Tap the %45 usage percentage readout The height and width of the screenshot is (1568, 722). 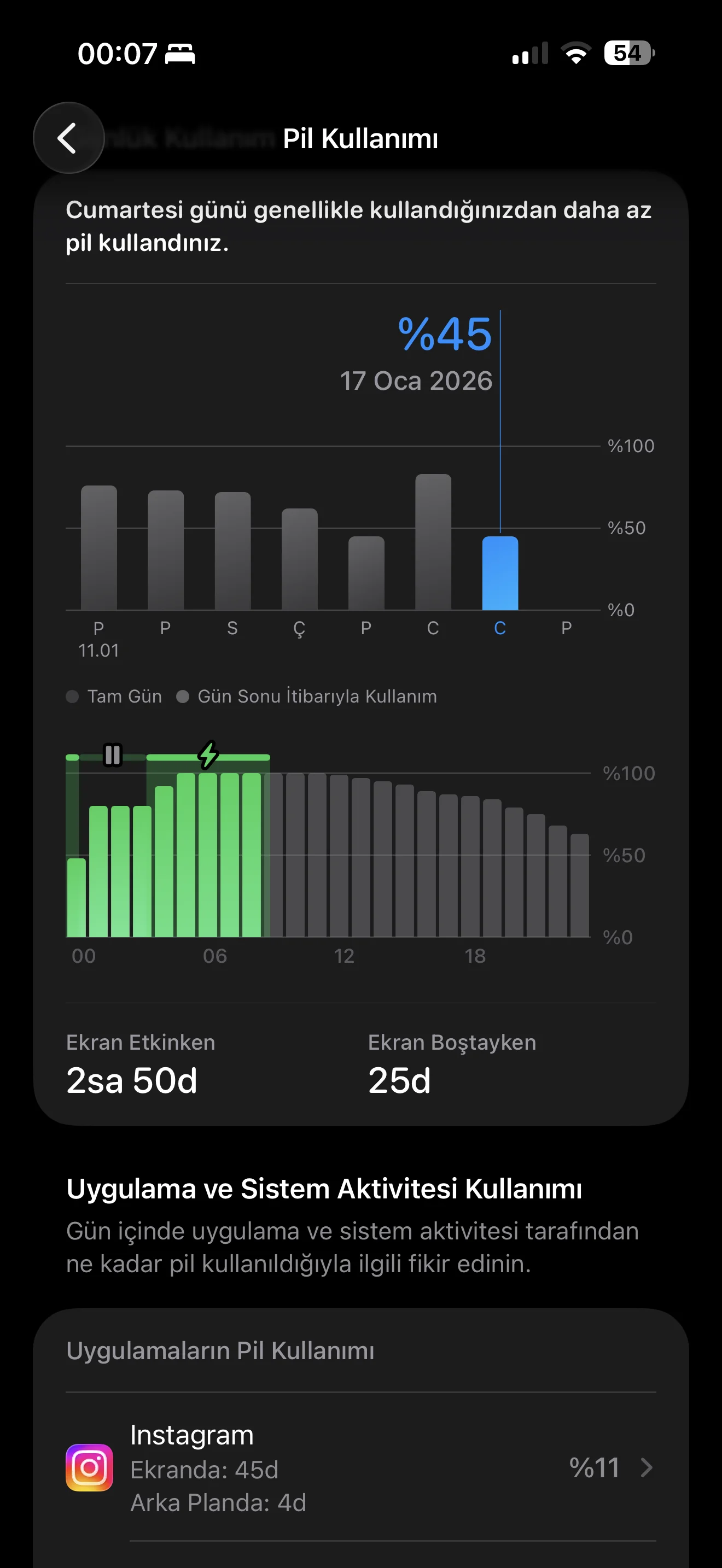click(x=444, y=334)
